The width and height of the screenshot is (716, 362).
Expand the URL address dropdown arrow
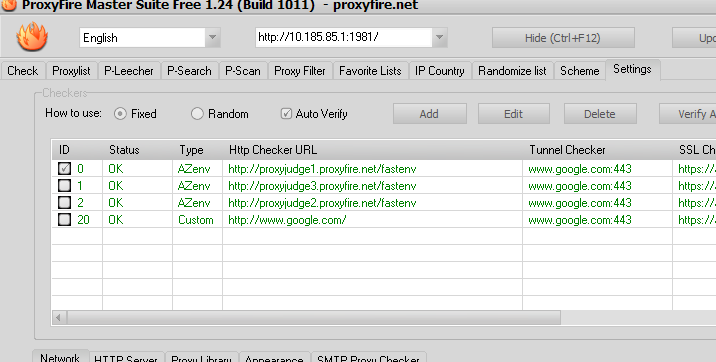(x=439, y=37)
